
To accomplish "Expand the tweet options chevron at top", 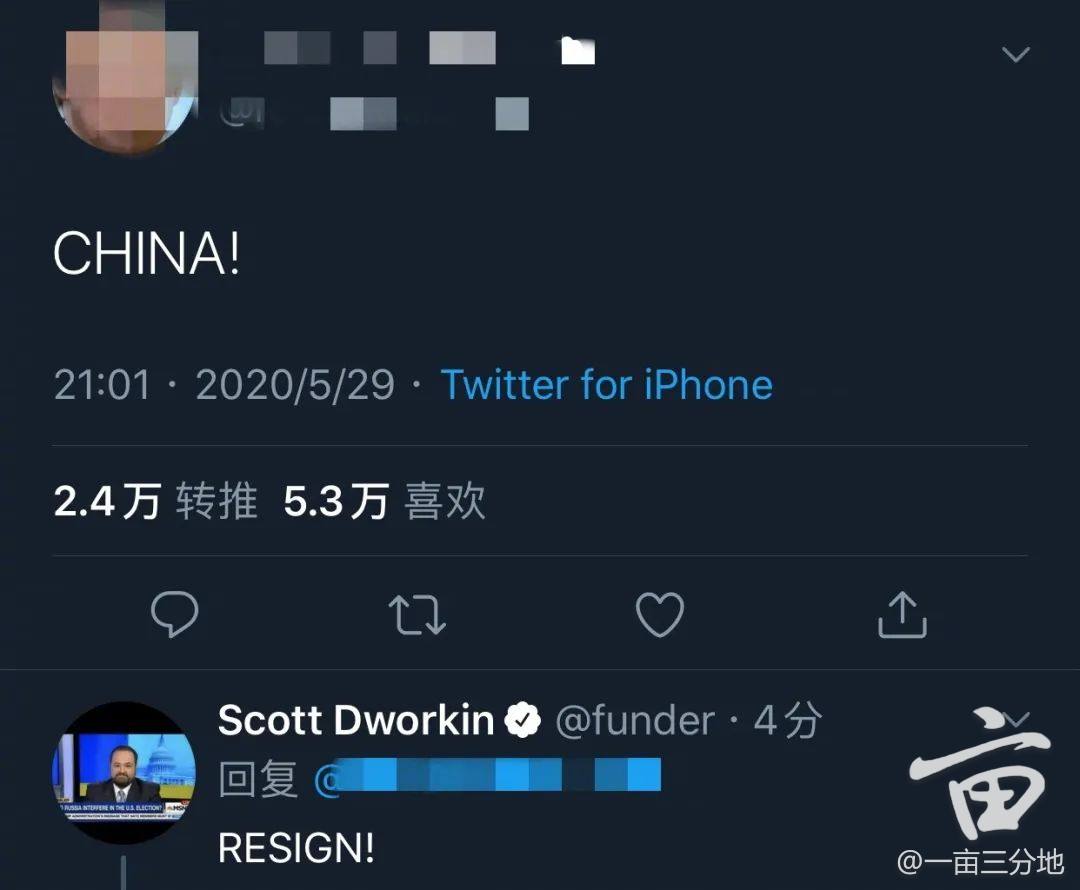I will pyautogui.click(x=1015, y=54).
